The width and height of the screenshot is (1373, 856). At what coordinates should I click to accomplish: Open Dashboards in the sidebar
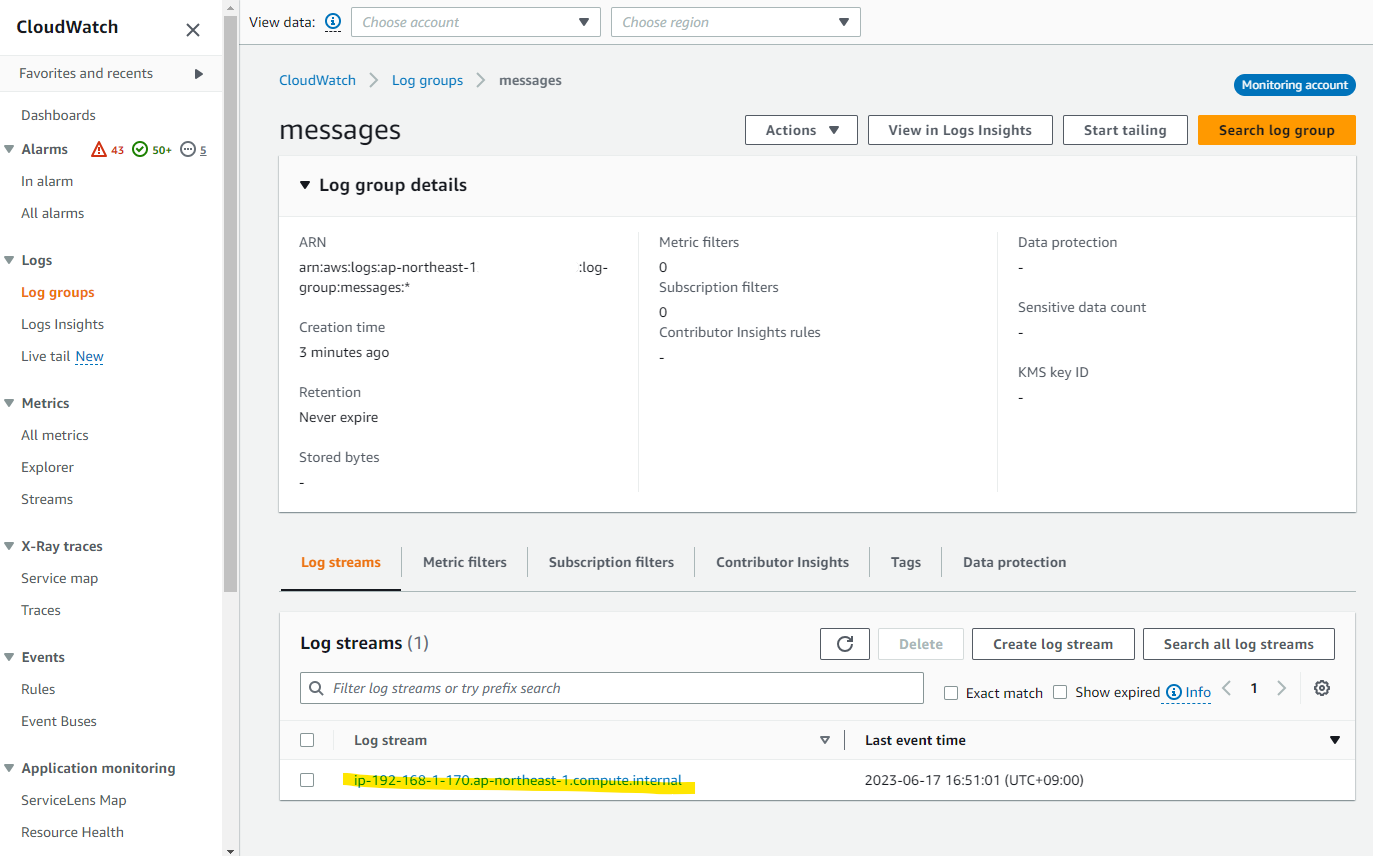pyautogui.click(x=58, y=115)
